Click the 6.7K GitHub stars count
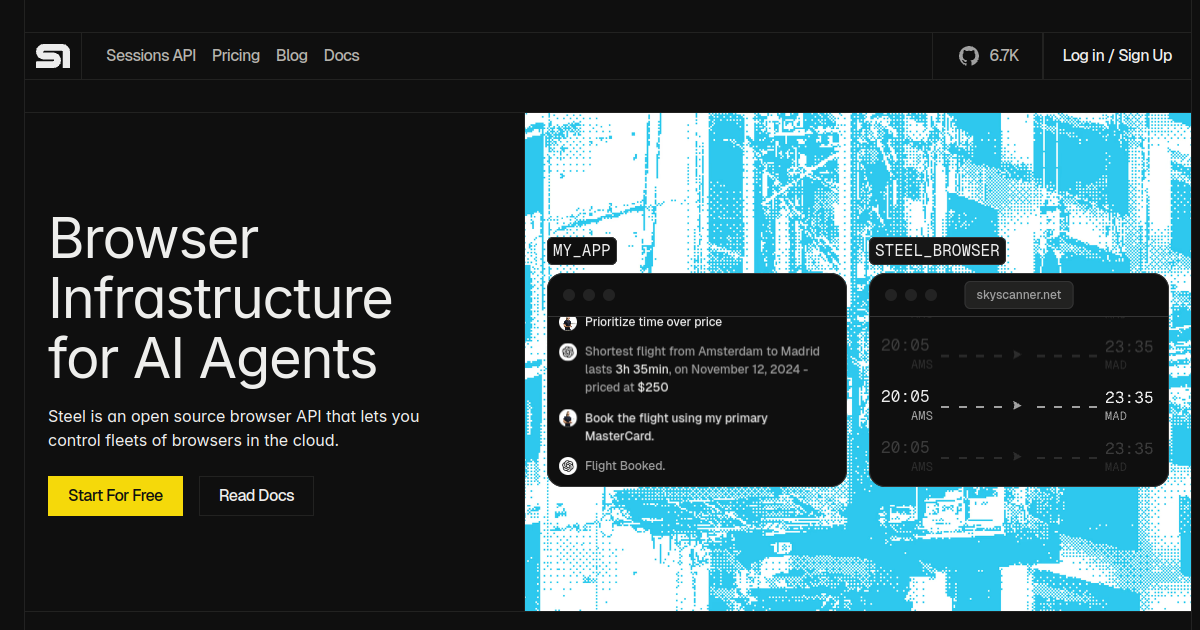The height and width of the screenshot is (630, 1200). 1004,56
